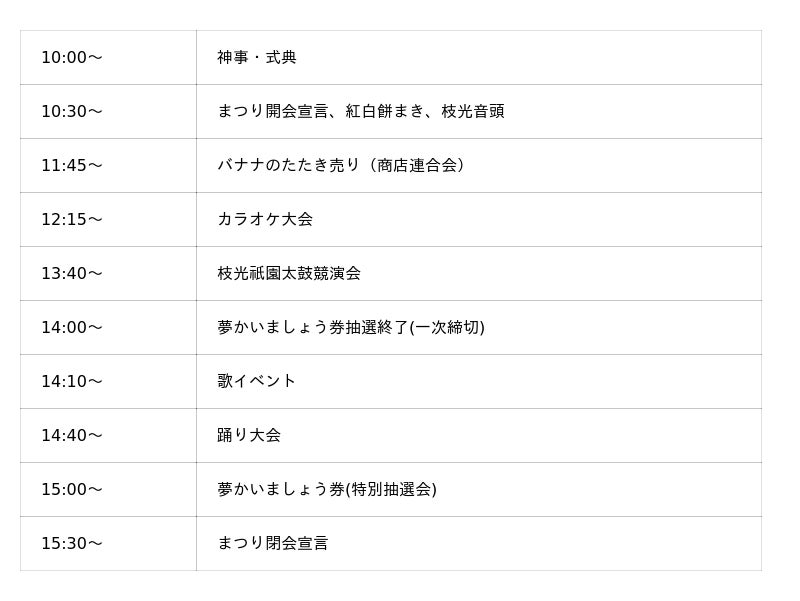Select the バナナのたたき売り event text

[341, 166]
